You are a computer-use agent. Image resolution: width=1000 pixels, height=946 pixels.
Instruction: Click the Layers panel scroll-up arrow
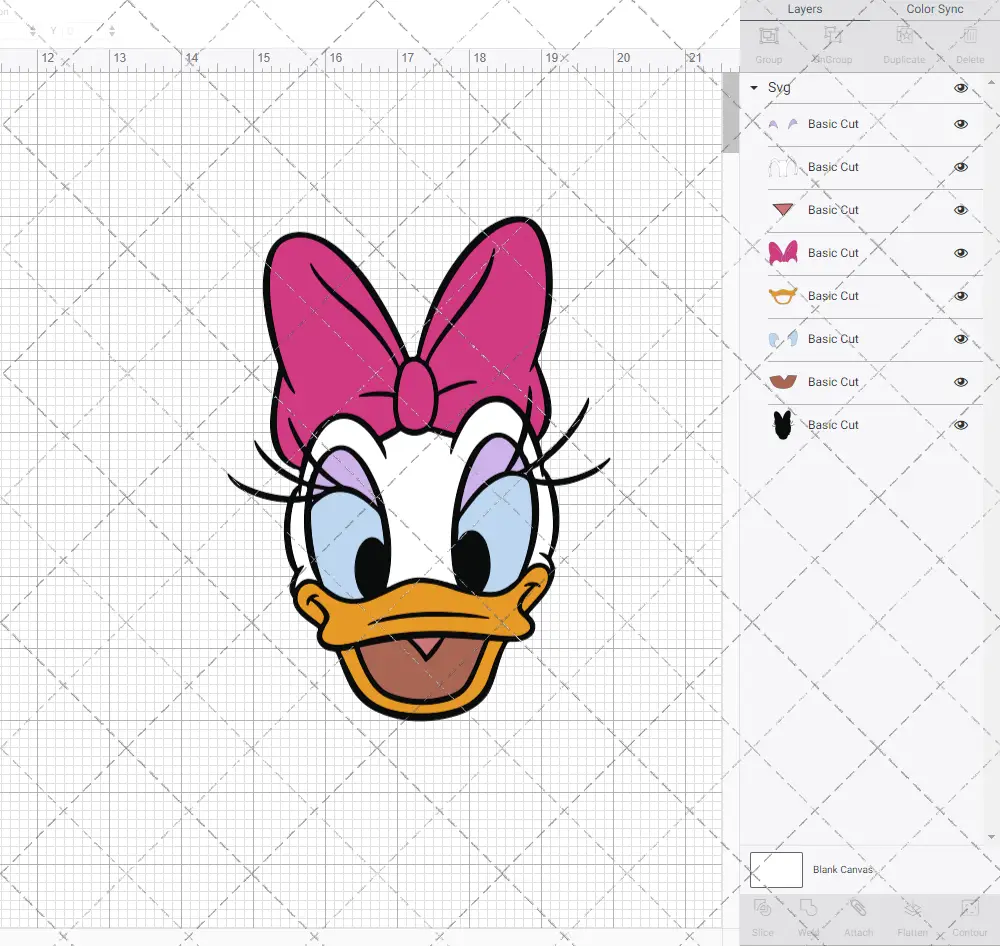[990, 83]
